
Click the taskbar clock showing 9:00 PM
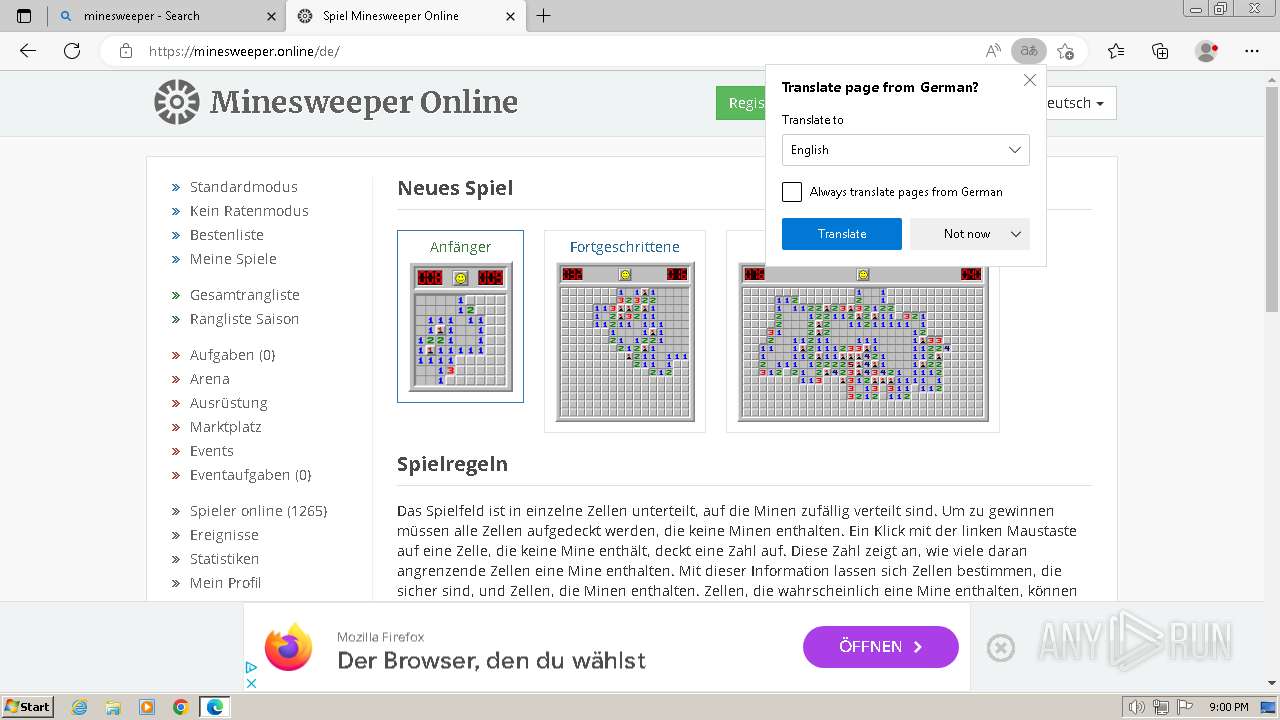pyautogui.click(x=1228, y=707)
